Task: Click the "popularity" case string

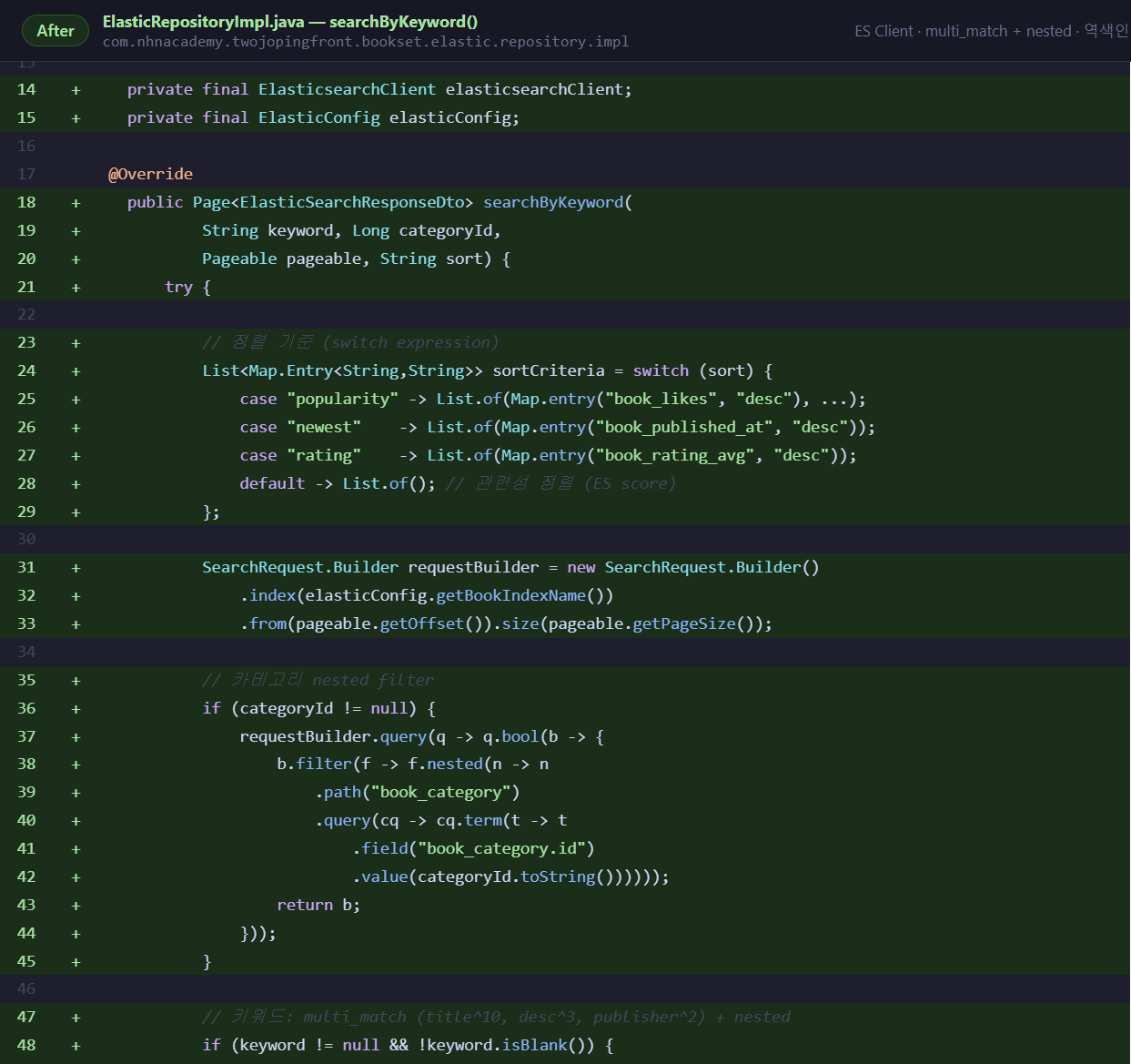Action: pos(343,399)
